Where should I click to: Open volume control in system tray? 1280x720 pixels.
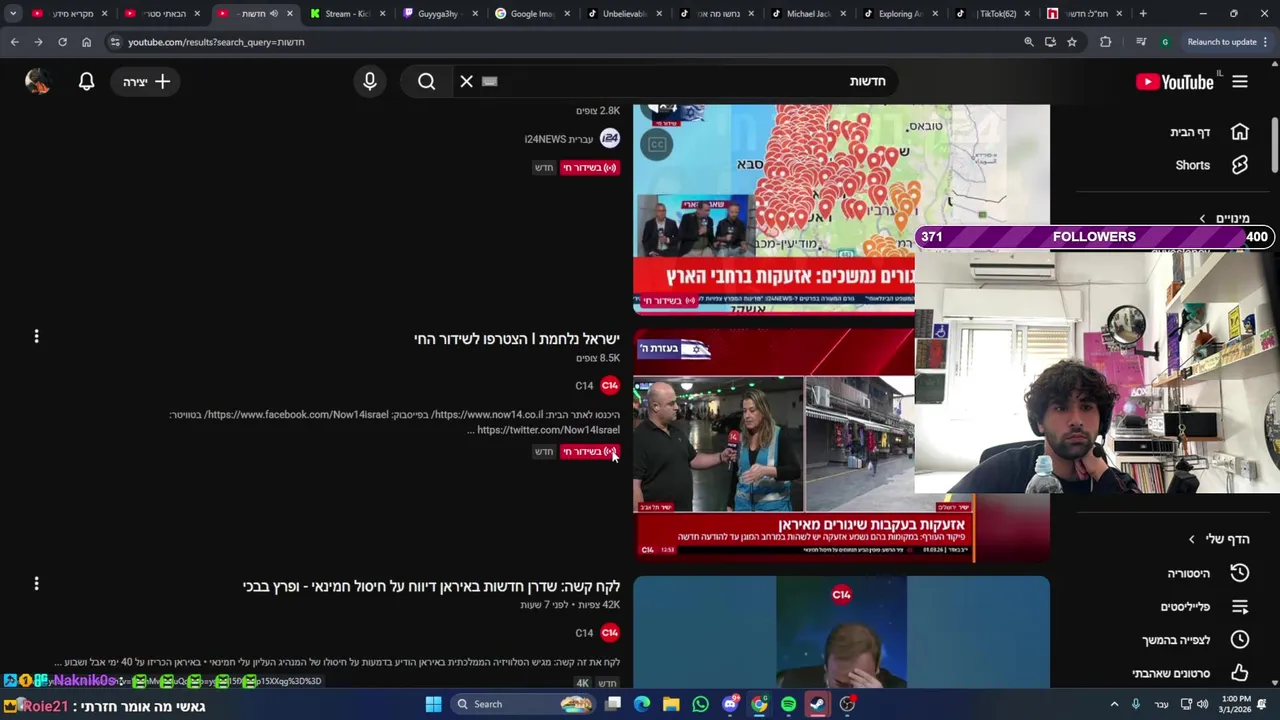(x=1203, y=704)
